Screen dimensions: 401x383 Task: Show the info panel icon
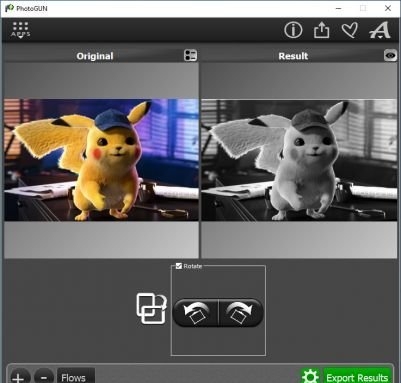tap(293, 30)
